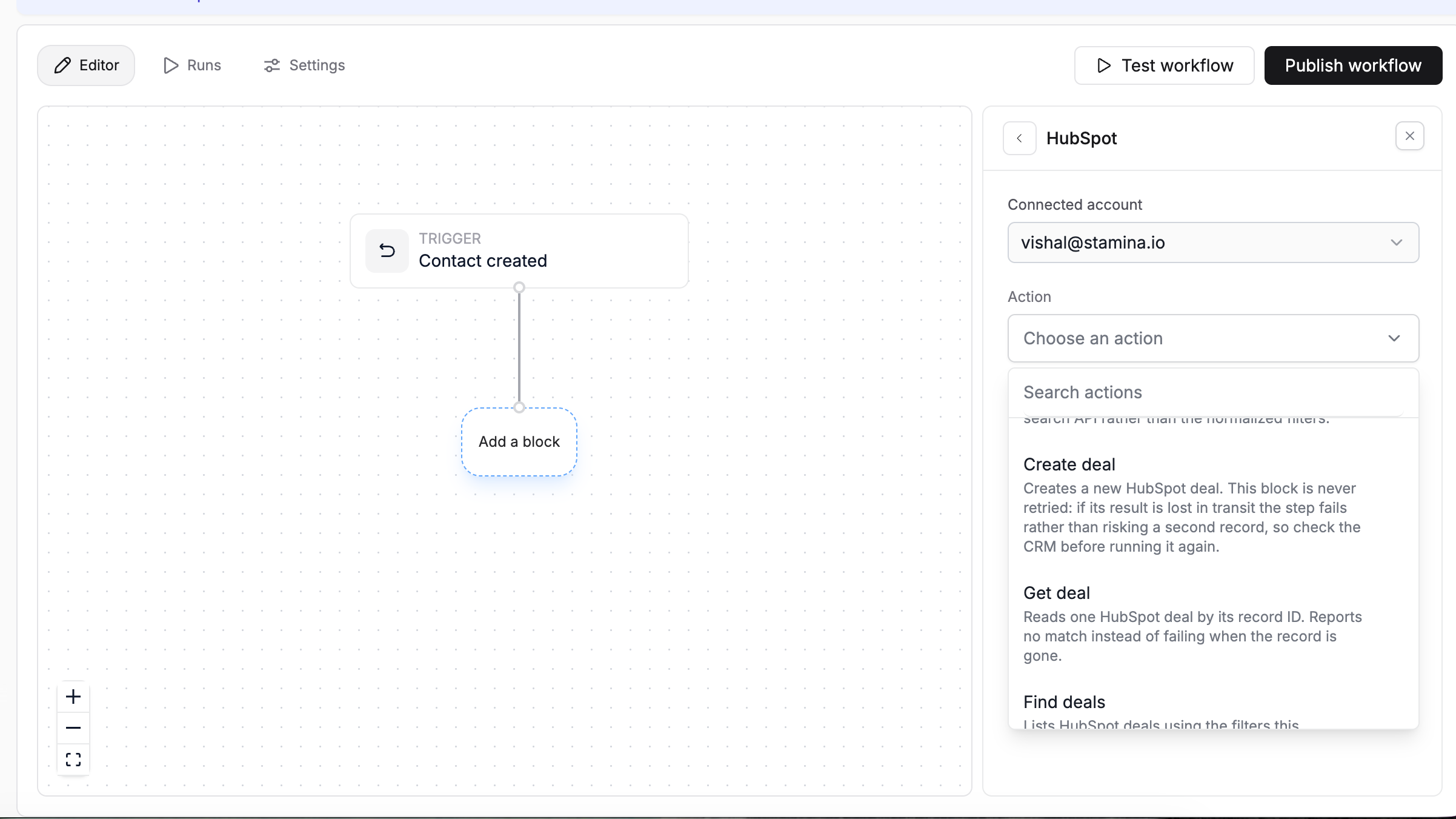The height and width of the screenshot is (819, 1456).
Task: Select the Contact created trigger node
Action: [519, 251]
